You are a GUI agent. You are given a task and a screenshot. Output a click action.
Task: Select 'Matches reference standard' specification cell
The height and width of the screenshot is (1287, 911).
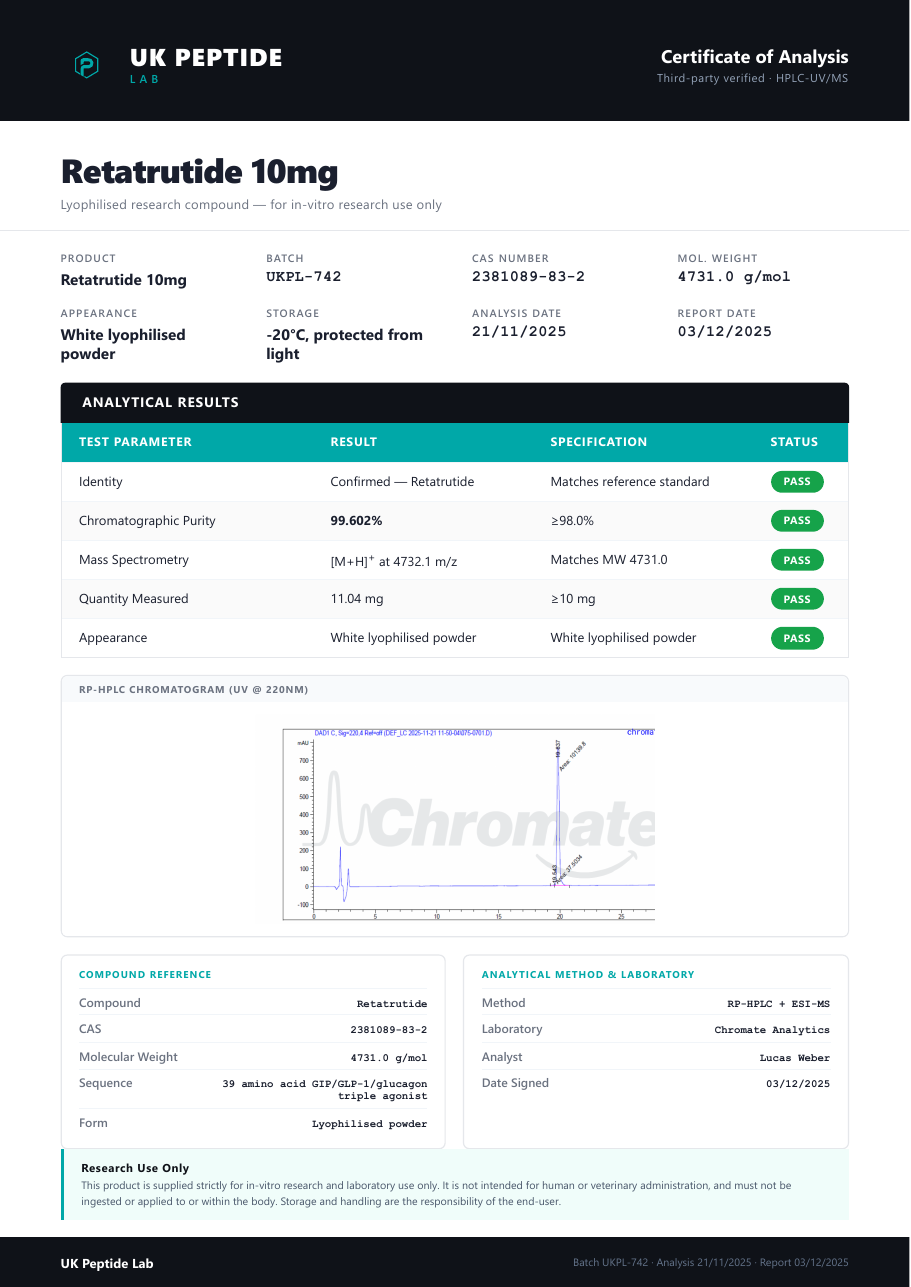(630, 482)
